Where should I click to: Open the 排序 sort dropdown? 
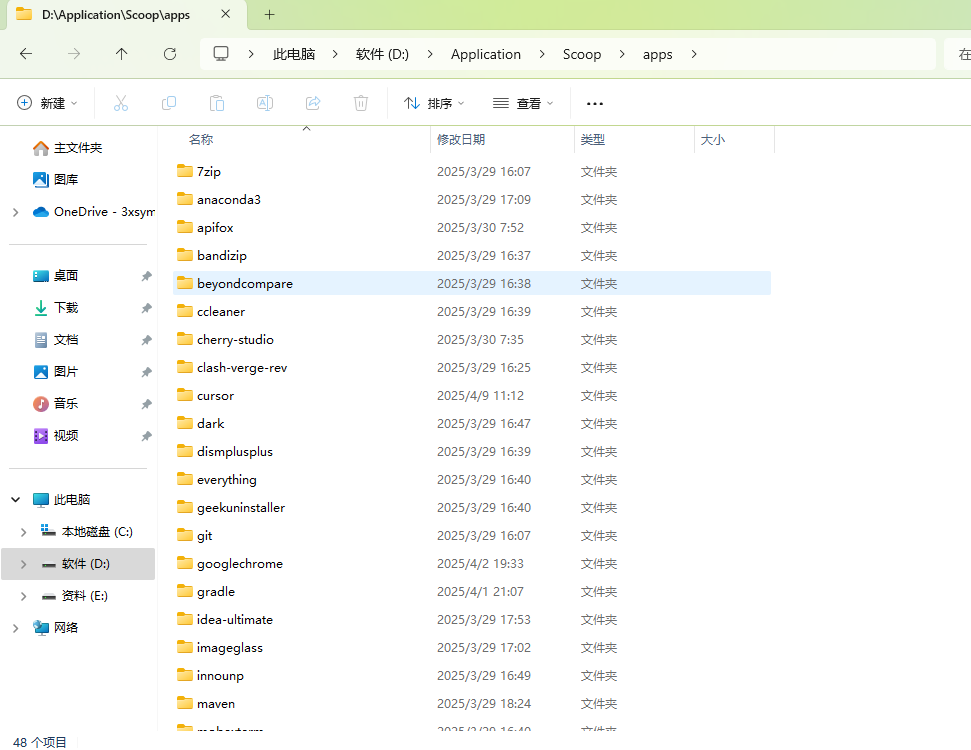434,103
